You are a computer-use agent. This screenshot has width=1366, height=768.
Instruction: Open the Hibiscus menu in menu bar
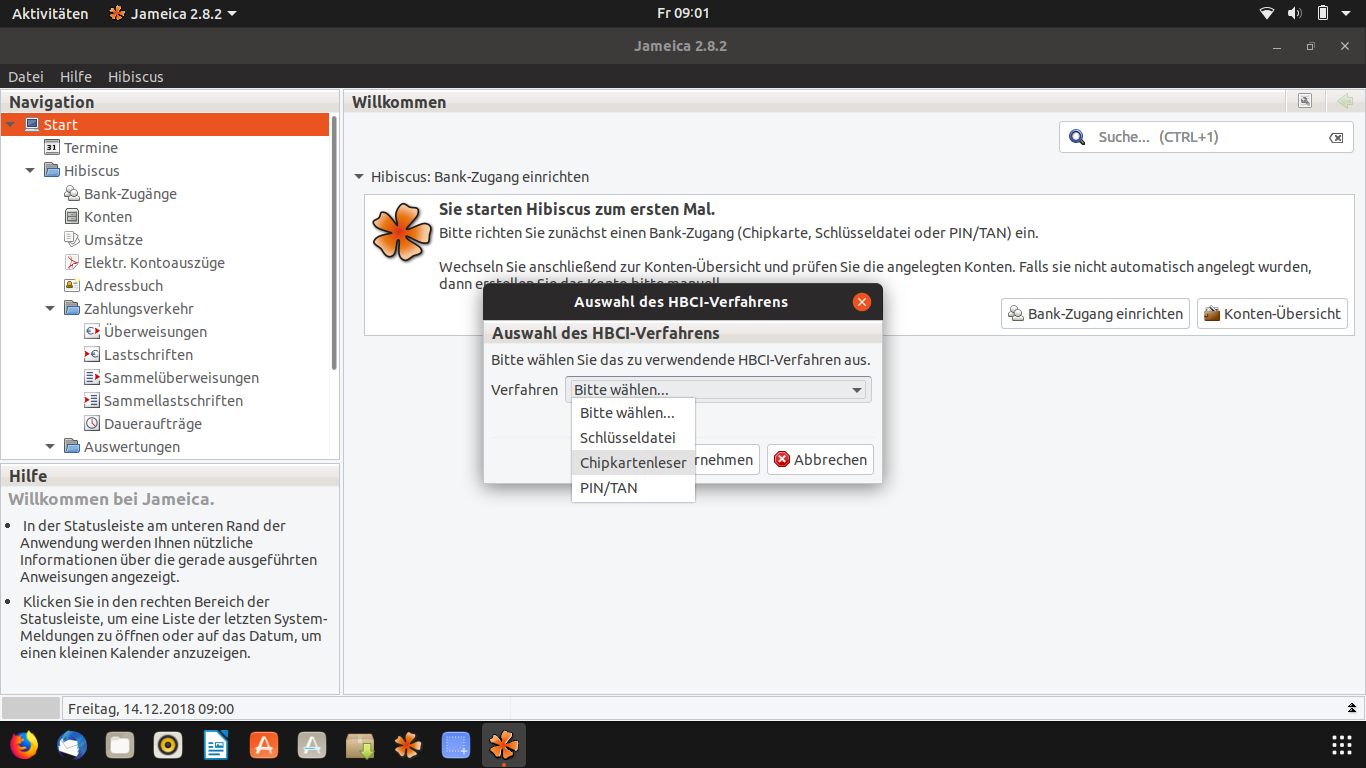pyautogui.click(x=136, y=76)
